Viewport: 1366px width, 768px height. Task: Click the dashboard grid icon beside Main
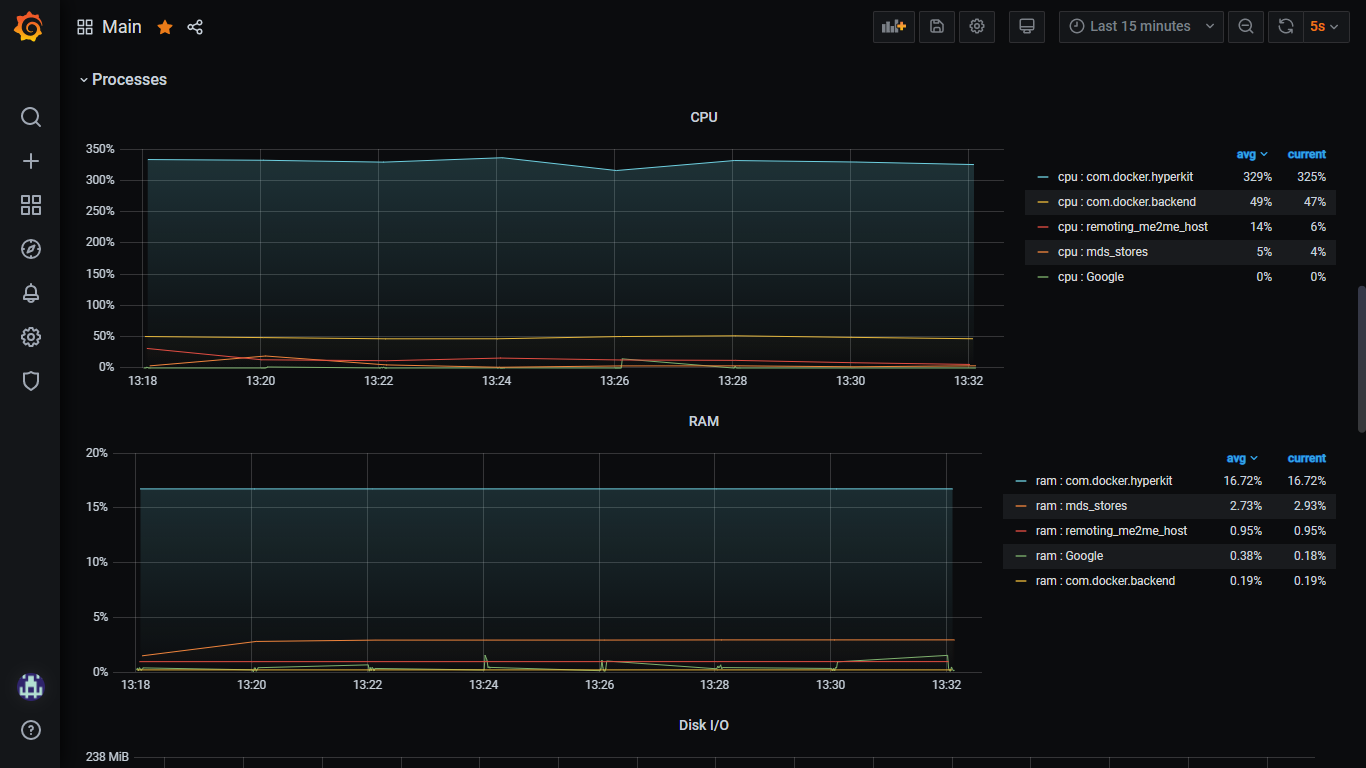pyautogui.click(x=85, y=27)
